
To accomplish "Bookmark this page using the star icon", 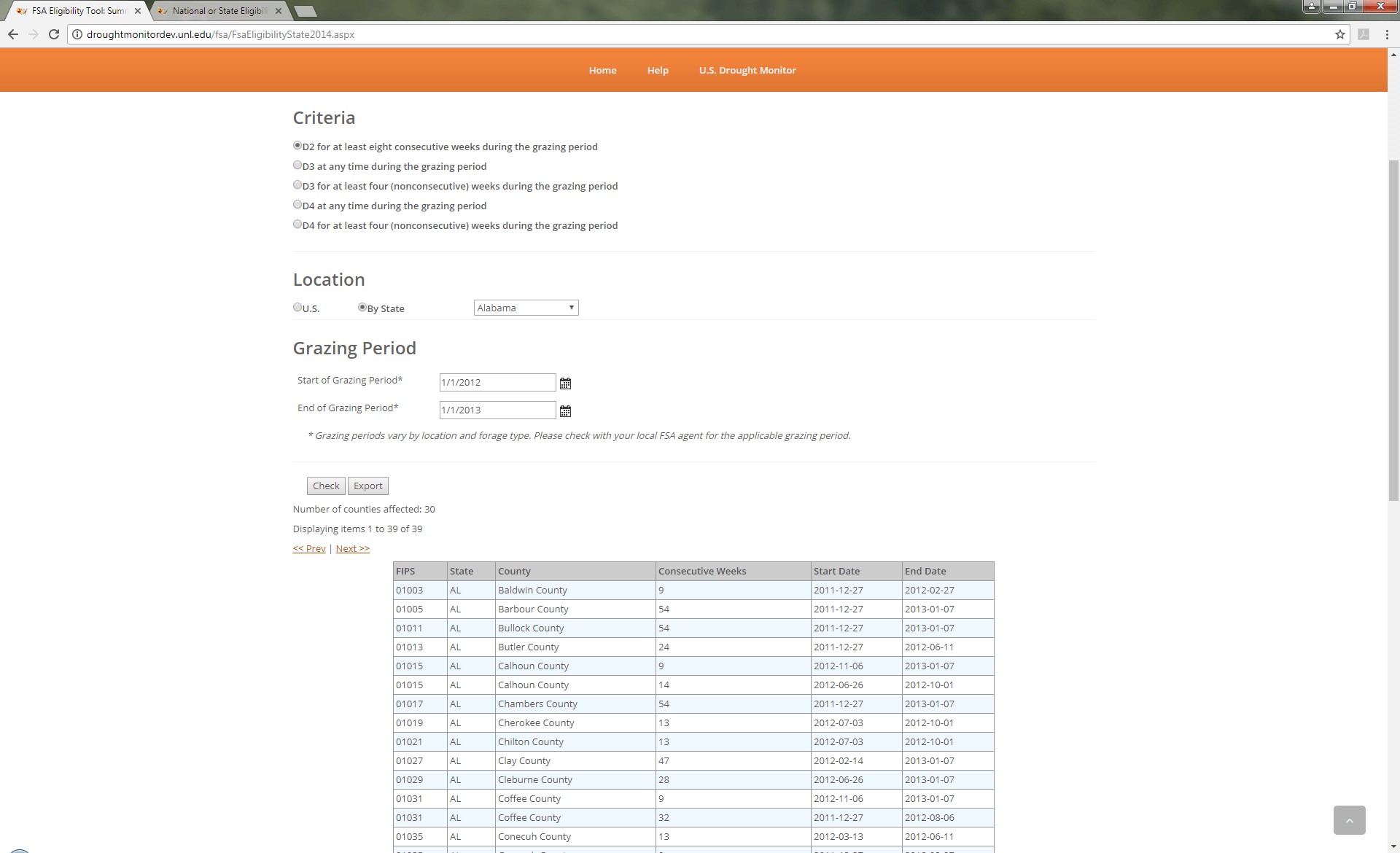I will pyautogui.click(x=1341, y=34).
